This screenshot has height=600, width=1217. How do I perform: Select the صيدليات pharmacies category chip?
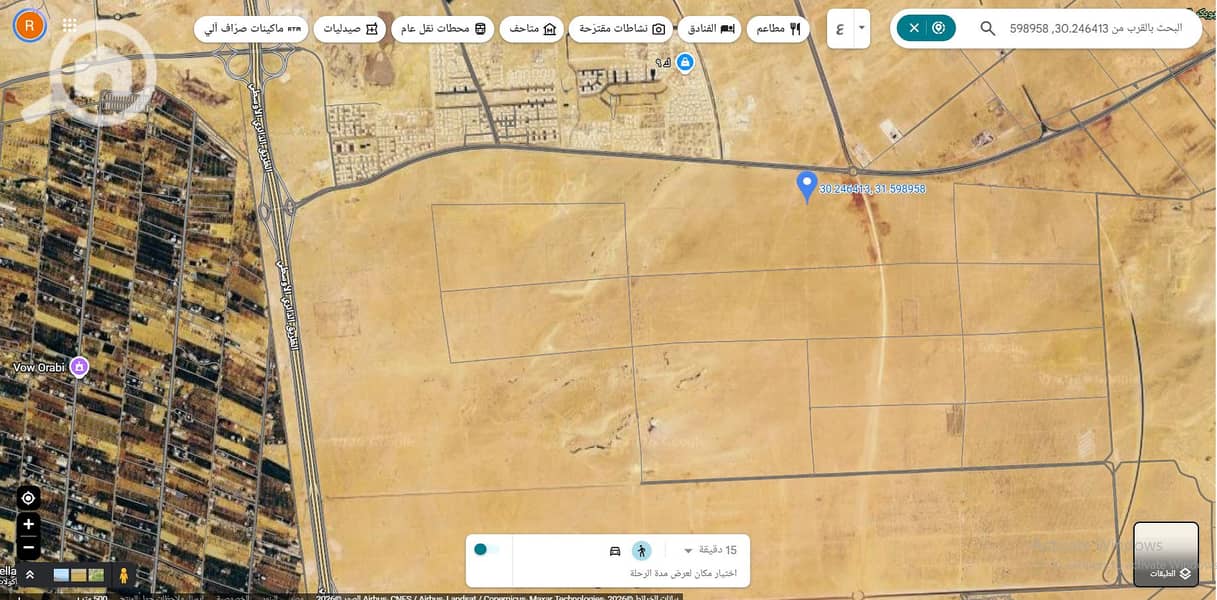(x=351, y=29)
